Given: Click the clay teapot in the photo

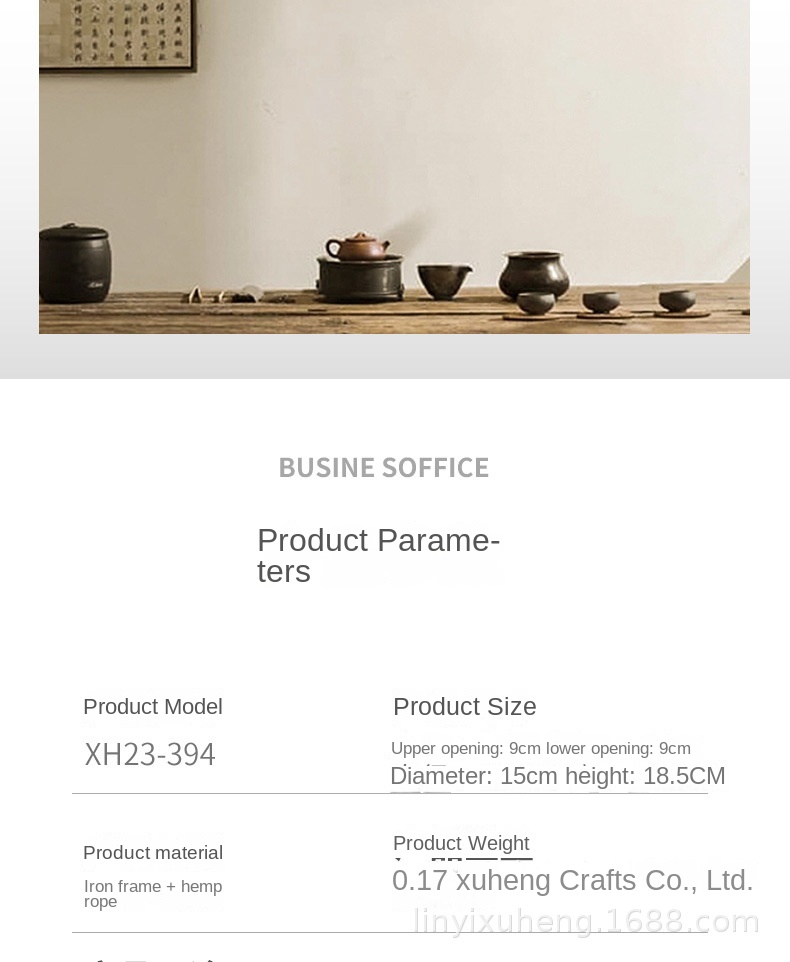Looking at the screenshot, I should click(x=357, y=246).
